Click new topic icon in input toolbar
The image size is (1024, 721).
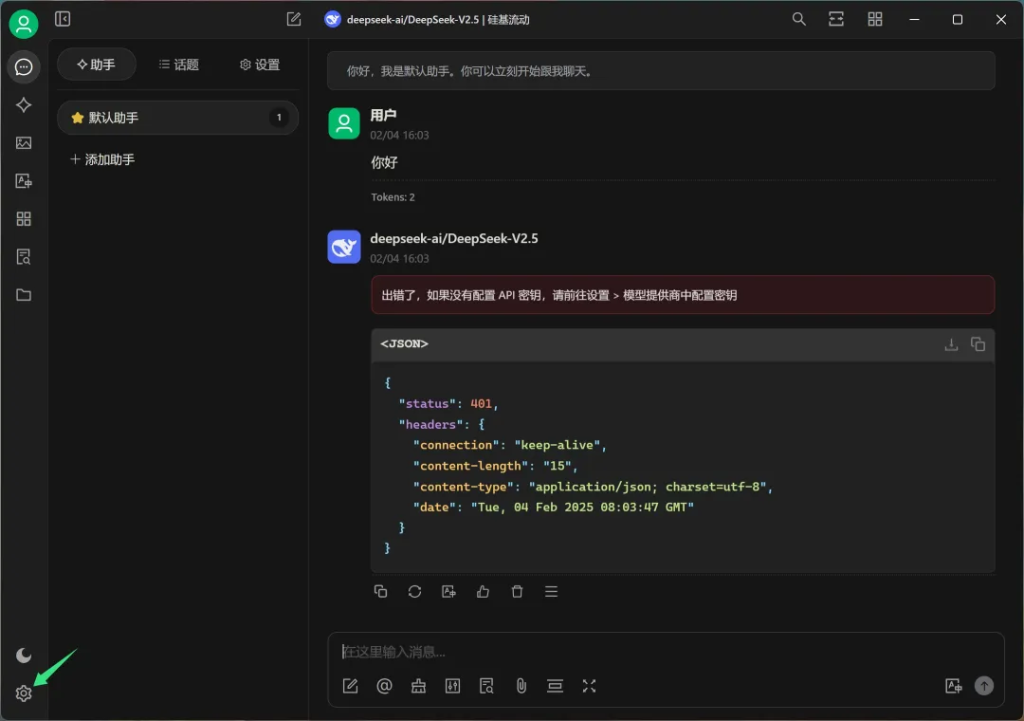tap(350, 686)
